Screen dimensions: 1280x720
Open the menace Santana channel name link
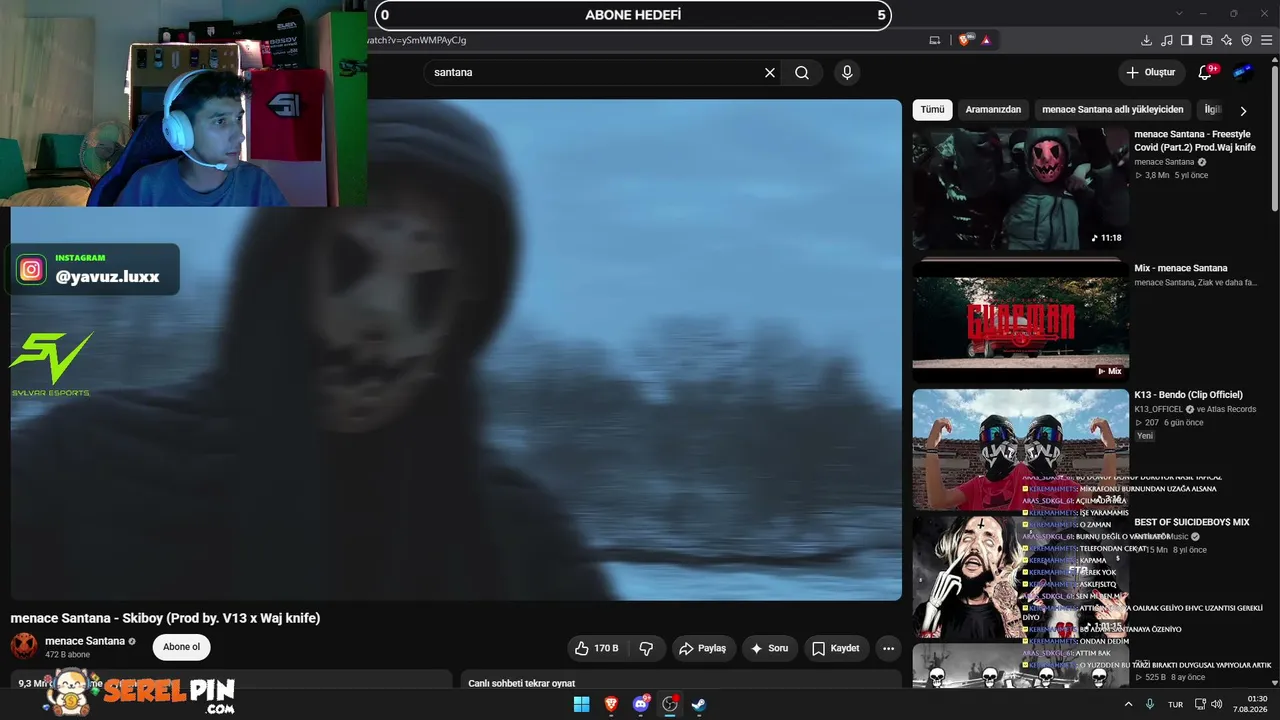85,641
